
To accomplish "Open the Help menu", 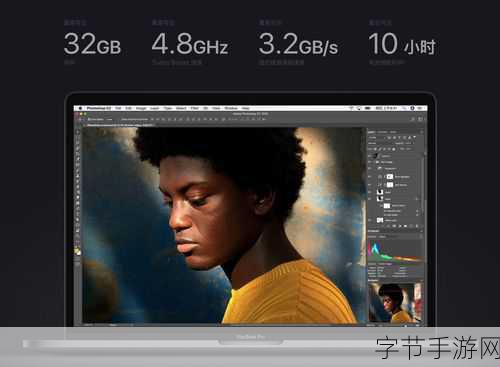I will pyautogui.click(x=246, y=108).
